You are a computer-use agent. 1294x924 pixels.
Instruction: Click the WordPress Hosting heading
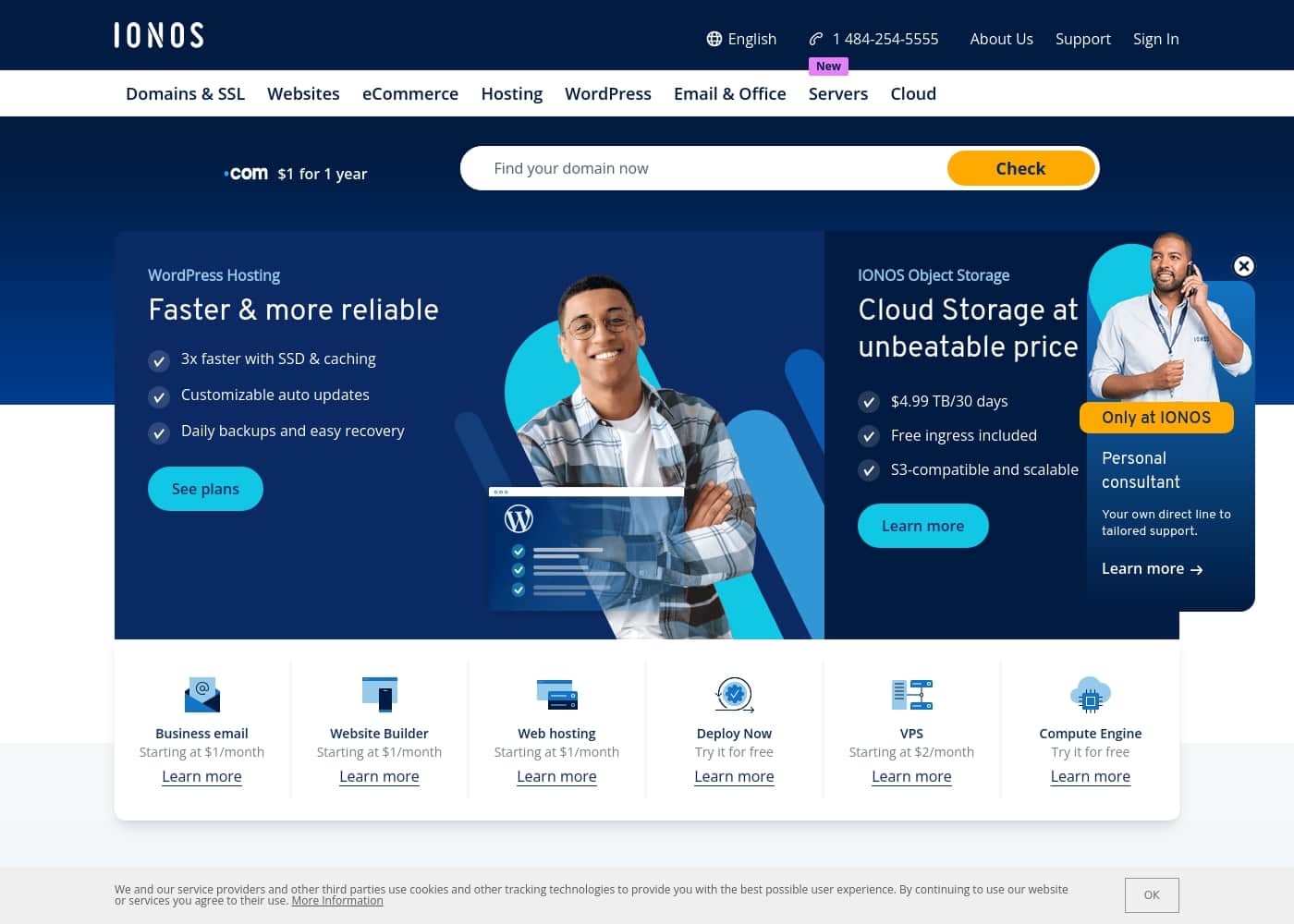pos(214,275)
